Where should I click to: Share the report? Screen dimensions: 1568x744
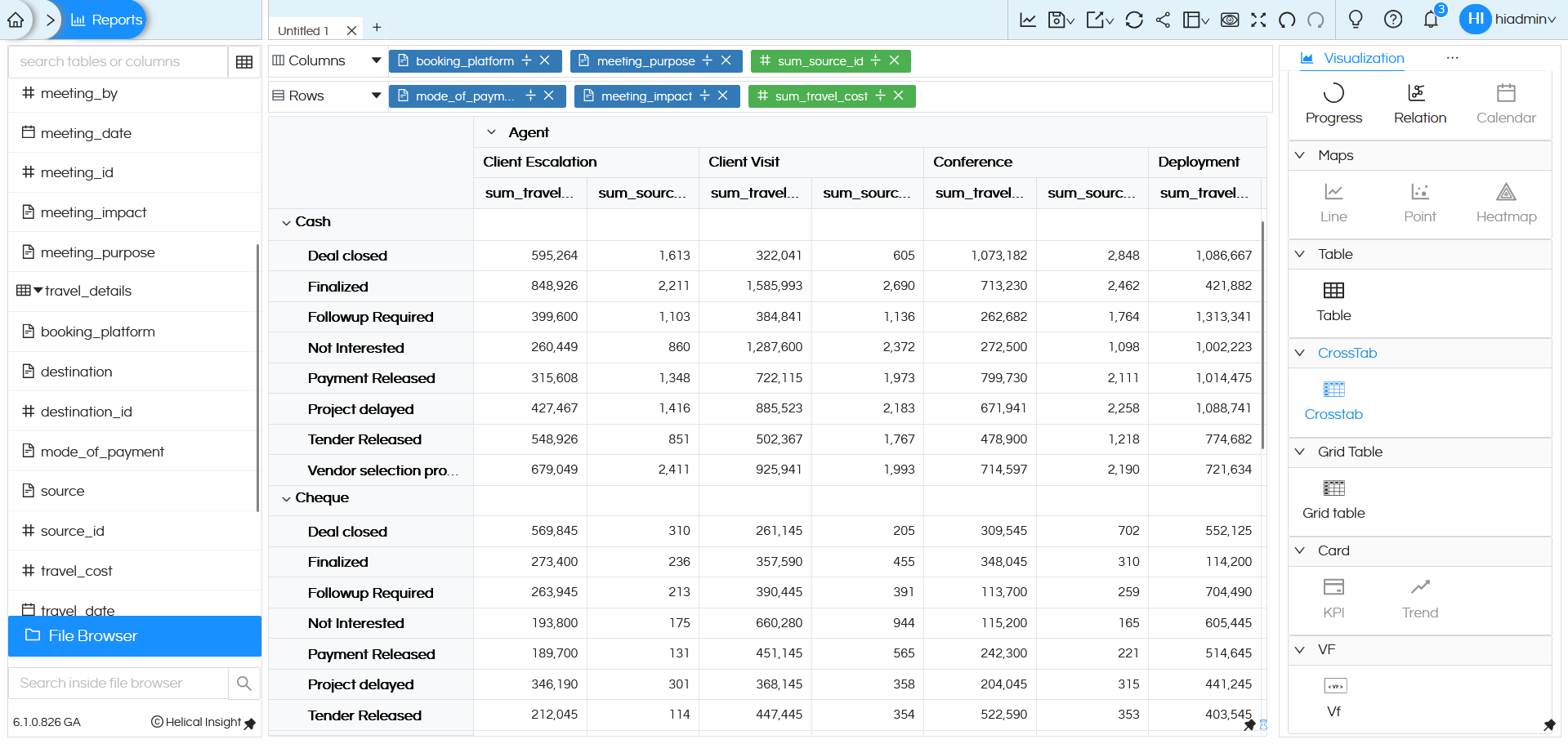point(1164,20)
